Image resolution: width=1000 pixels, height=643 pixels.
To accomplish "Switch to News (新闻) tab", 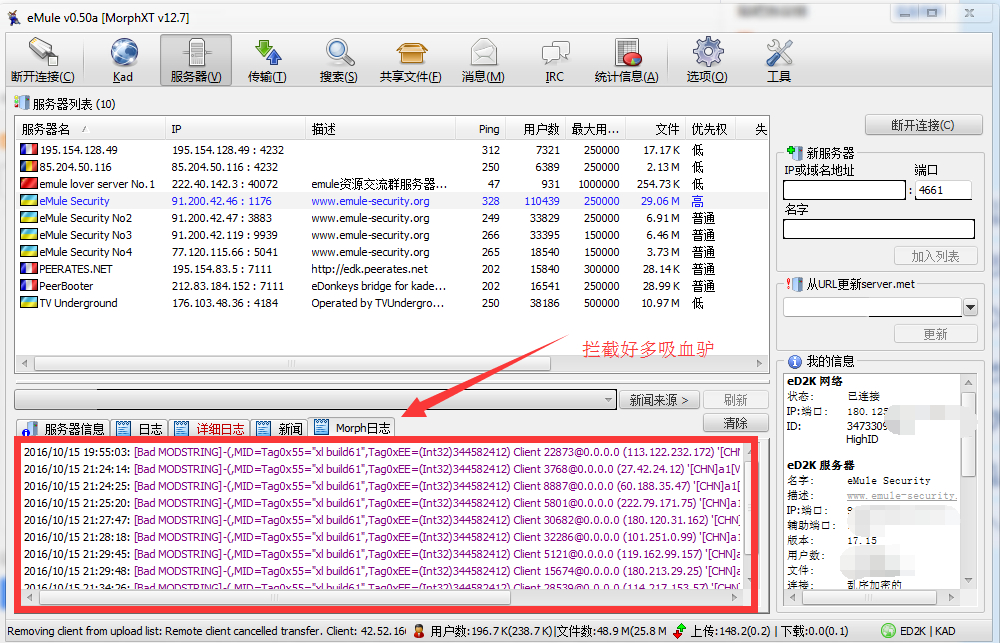I will pos(279,429).
